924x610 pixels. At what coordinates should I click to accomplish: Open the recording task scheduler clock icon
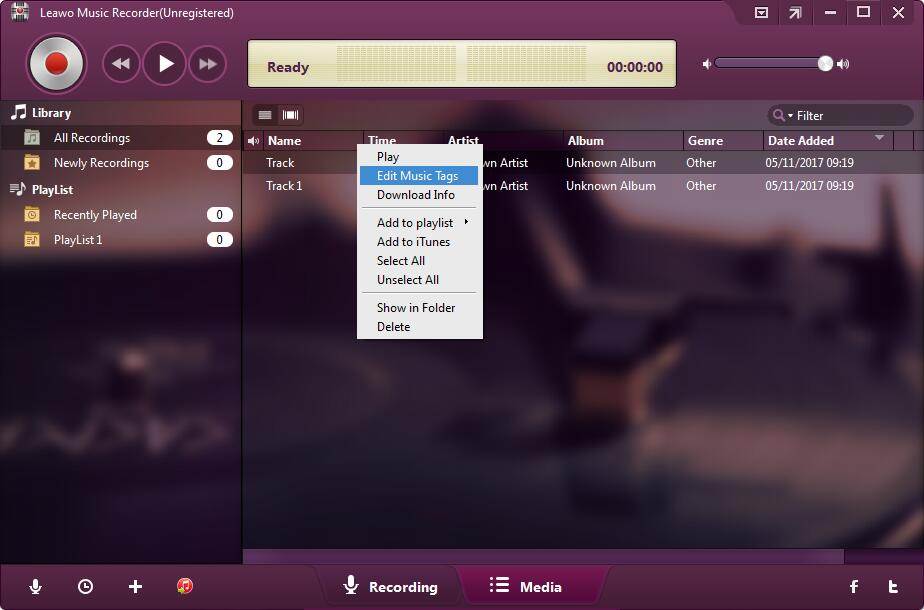click(85, 586)
